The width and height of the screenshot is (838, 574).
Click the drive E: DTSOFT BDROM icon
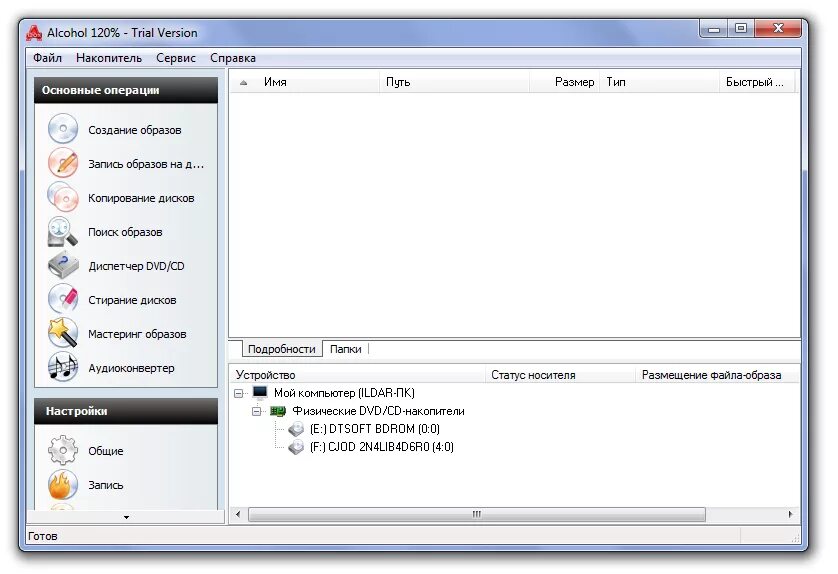296,429
